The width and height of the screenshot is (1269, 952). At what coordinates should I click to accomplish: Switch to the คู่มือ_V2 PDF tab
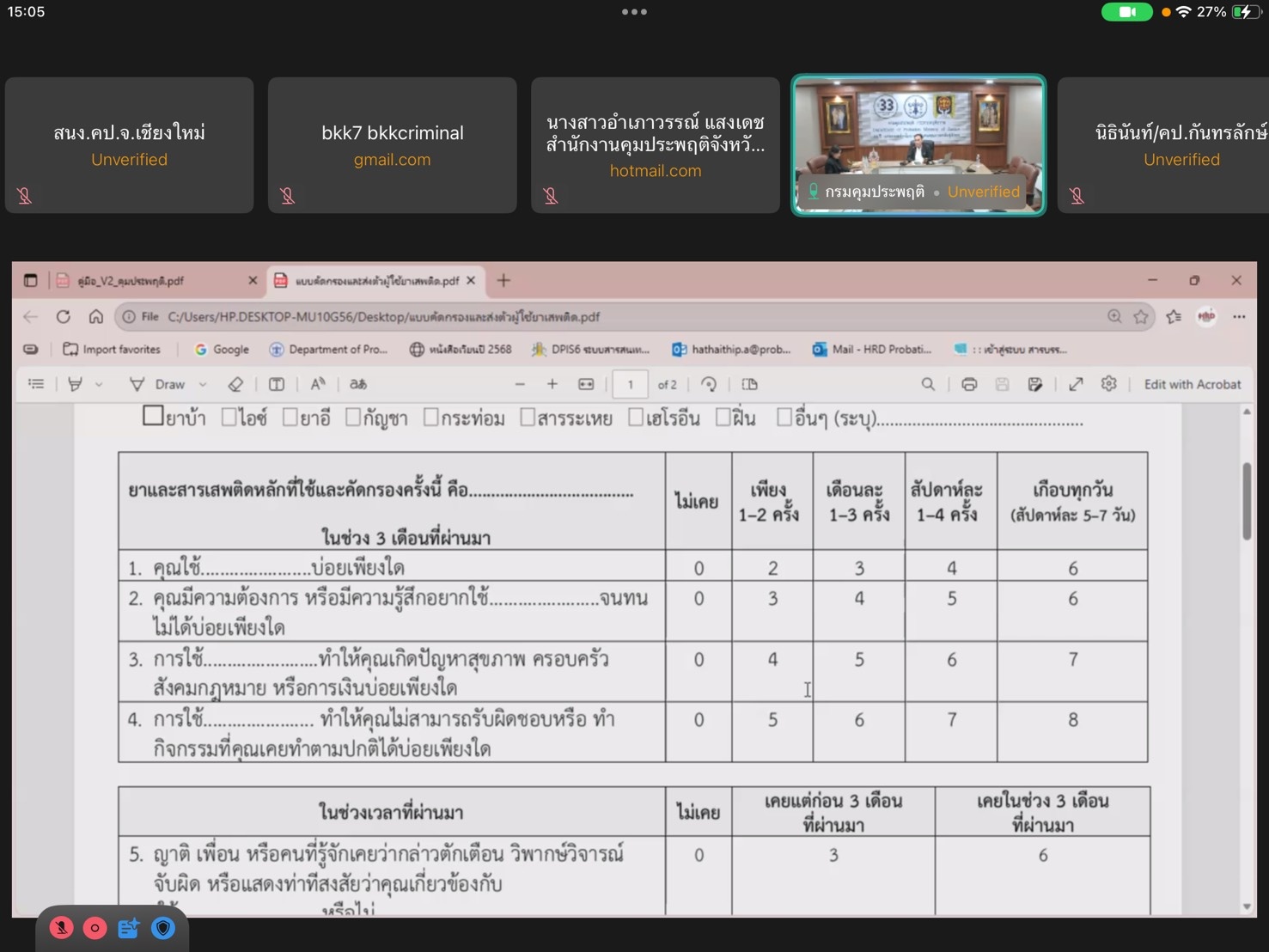tap(131, 281)
